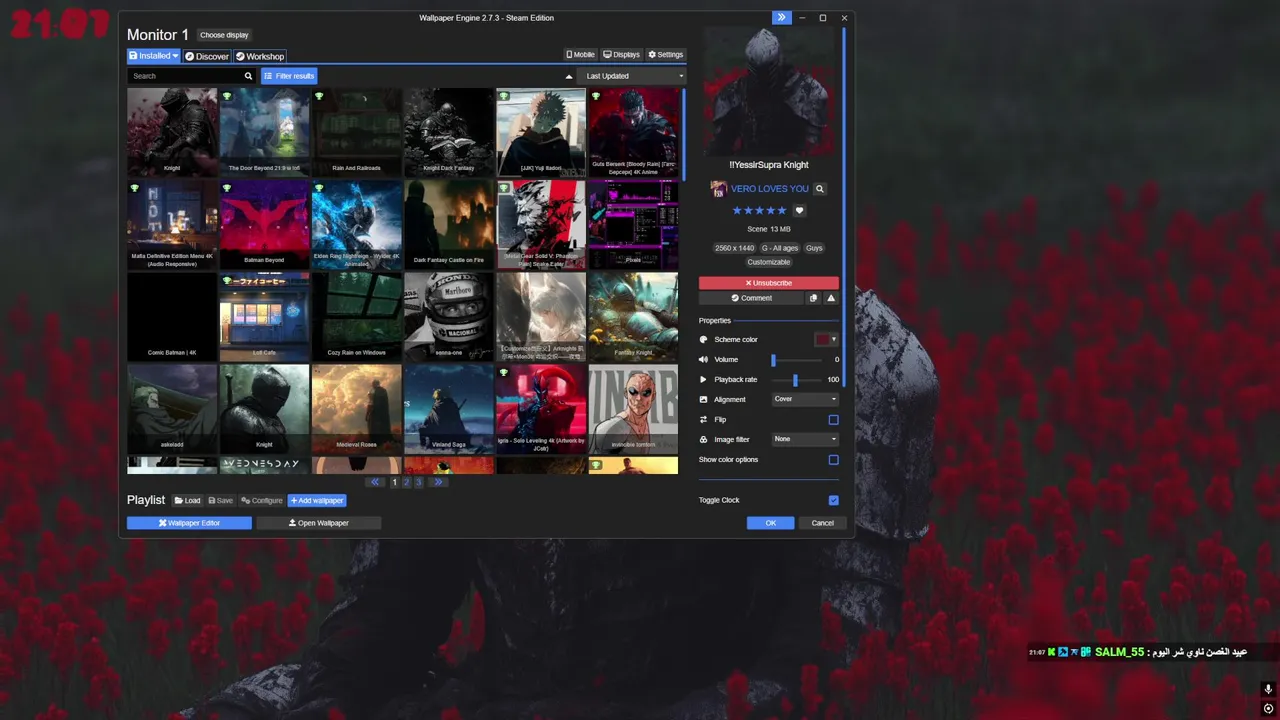Viewport: 1280px width, 720px height.
Task: Open the Image filter None dropdown
Action: pyautogui.click(x=805, y=439)
